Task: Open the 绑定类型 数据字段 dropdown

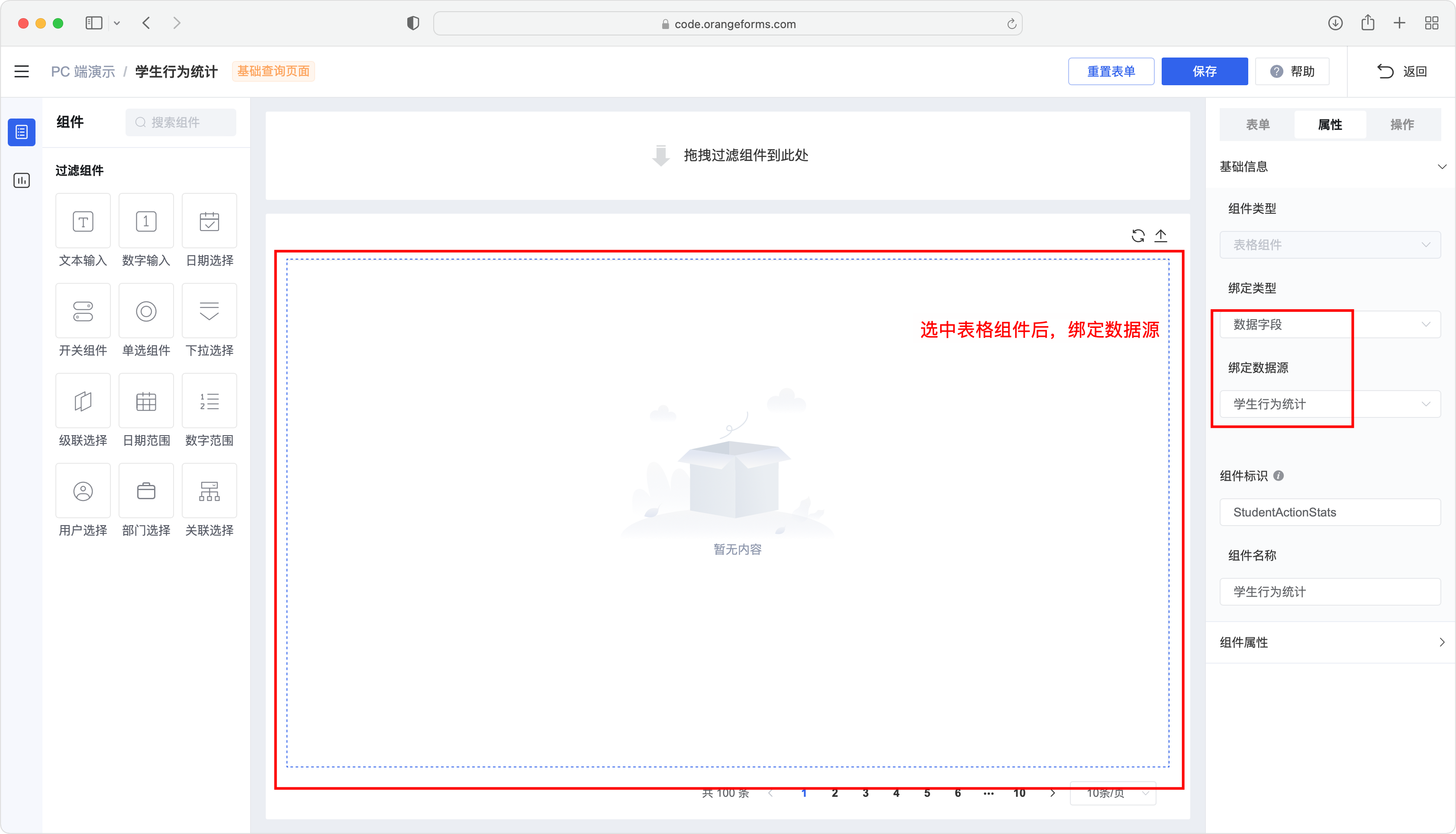Action: [1330, 324]
